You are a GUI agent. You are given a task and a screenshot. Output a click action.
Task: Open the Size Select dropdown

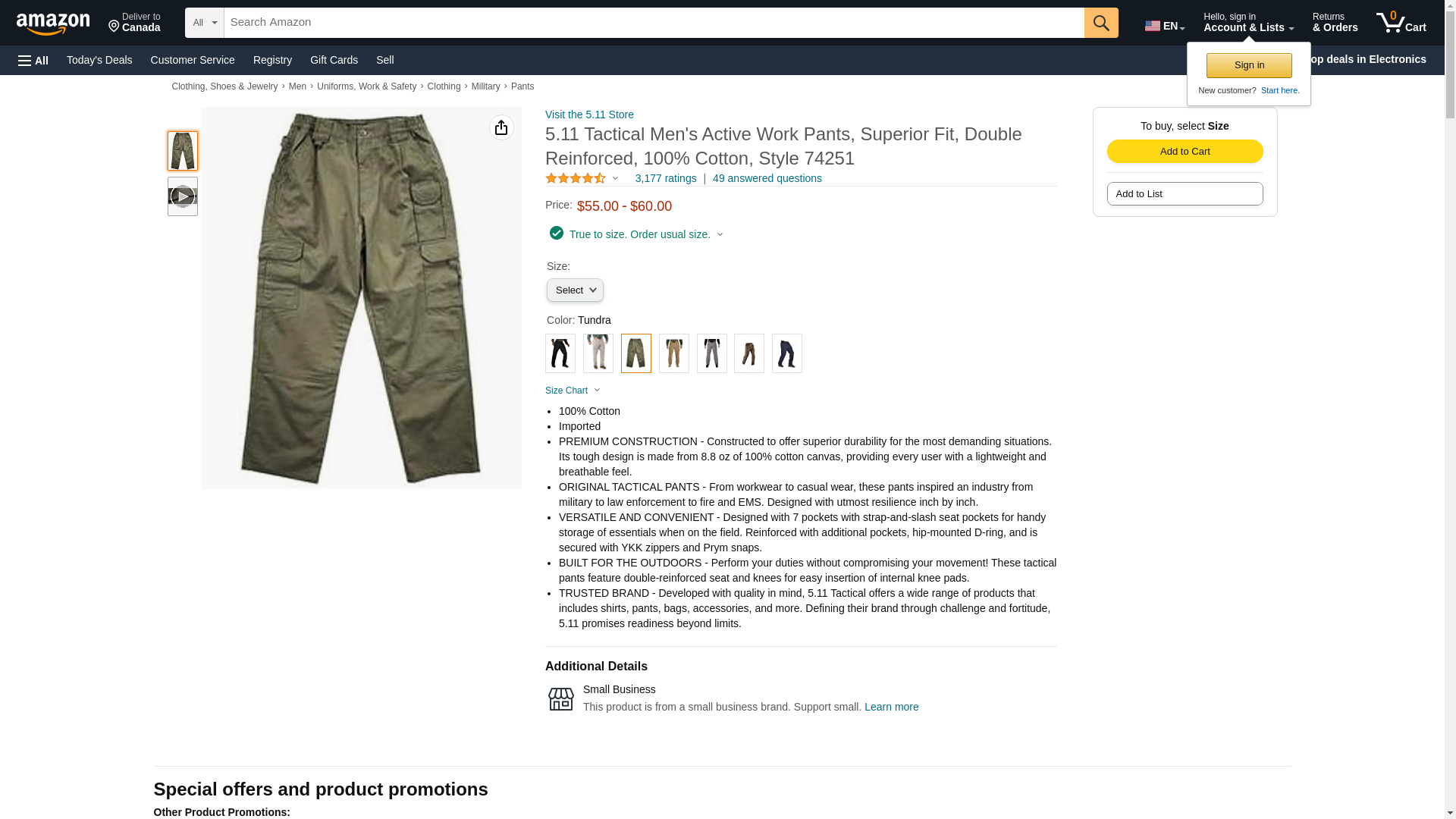click(x=575, y=290)
